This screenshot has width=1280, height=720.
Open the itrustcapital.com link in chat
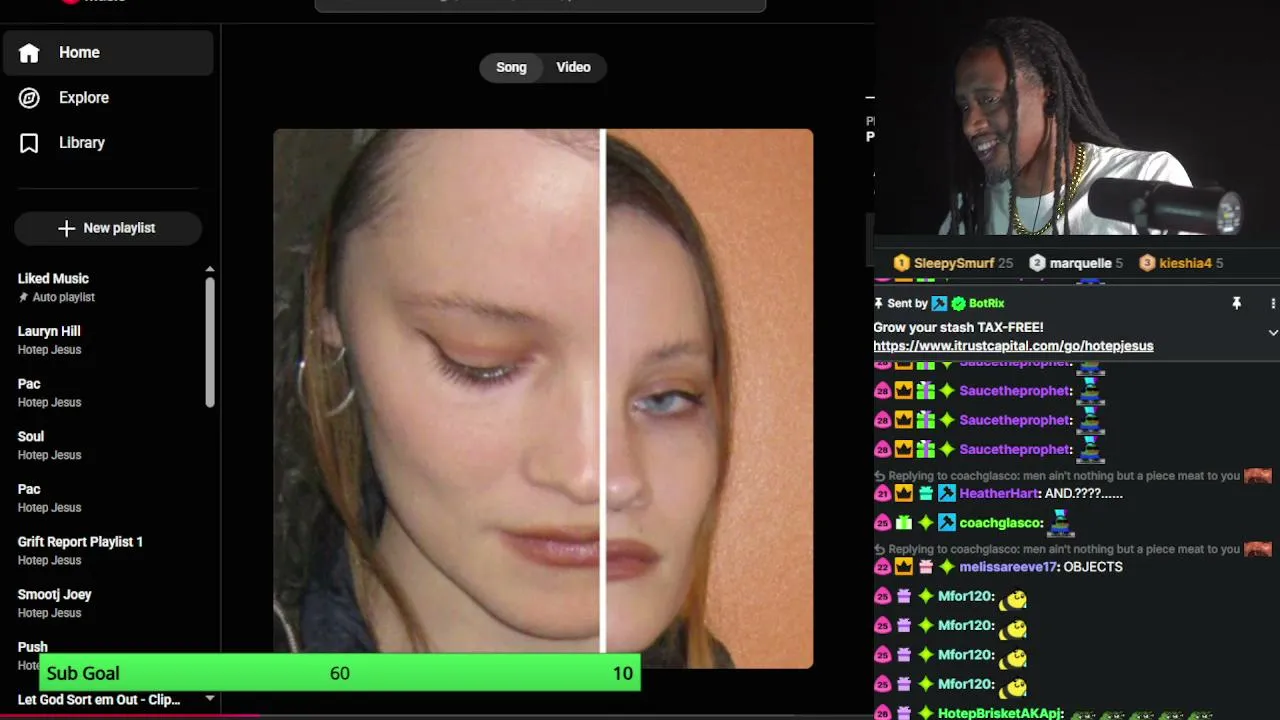click(1013, 346)
